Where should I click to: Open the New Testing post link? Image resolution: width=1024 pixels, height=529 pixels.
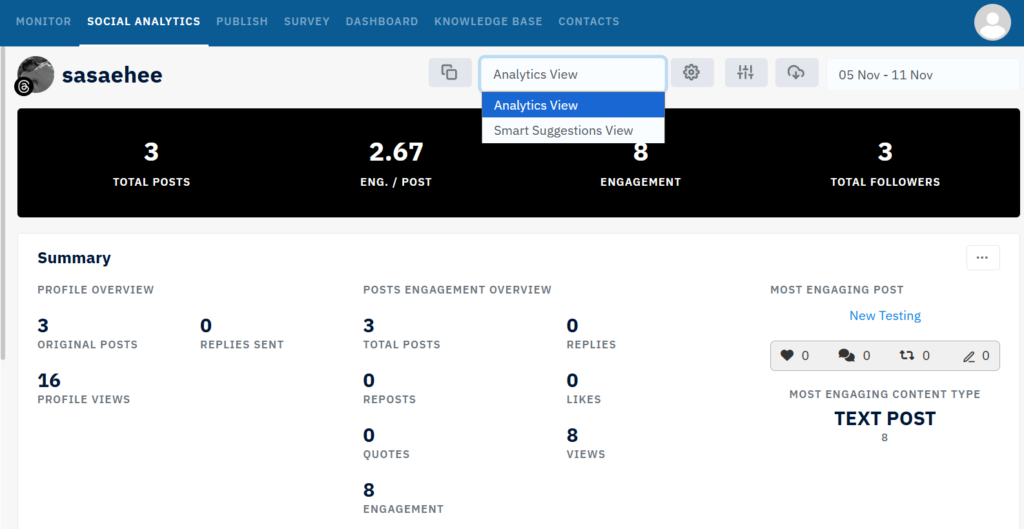coord(884,315)
